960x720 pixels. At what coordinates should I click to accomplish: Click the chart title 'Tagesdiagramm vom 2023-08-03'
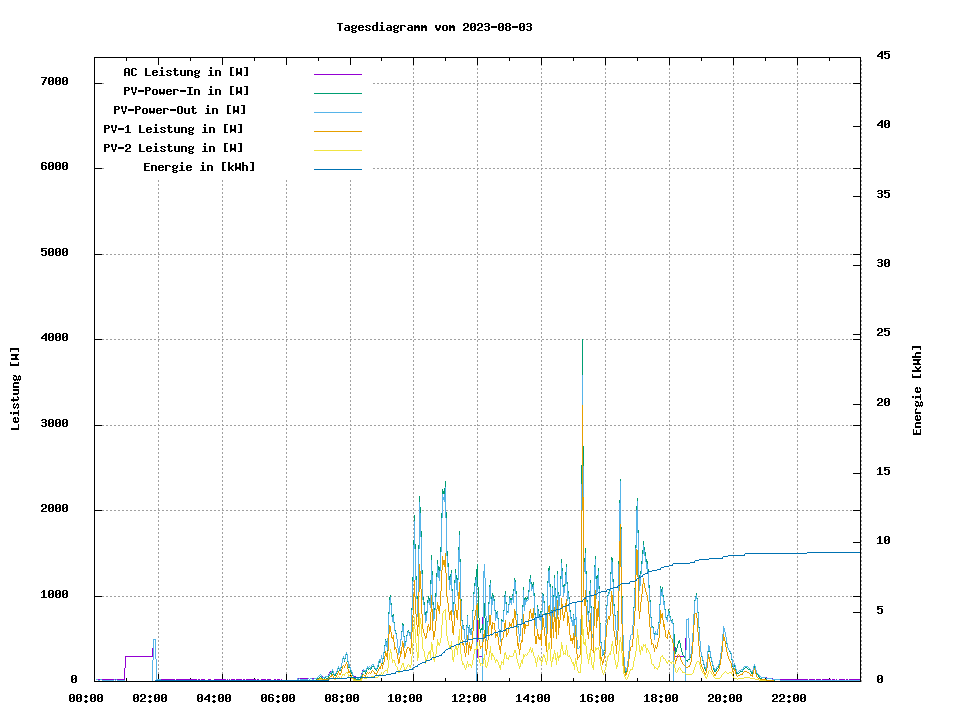tap(434, 27)
